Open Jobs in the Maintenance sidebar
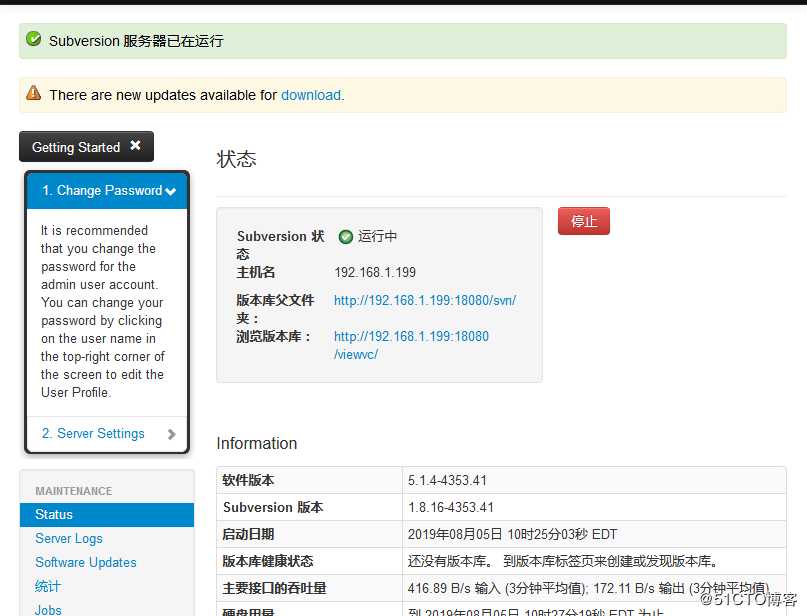 pyautogui.click(x=48, y=610)
